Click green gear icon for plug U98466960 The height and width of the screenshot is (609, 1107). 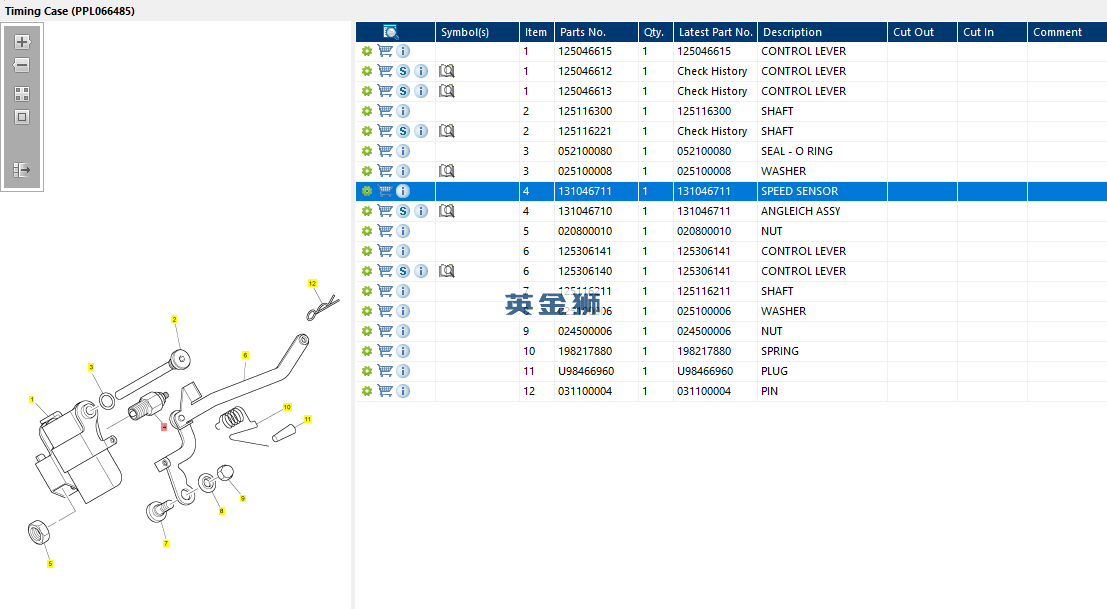pyautogui.click(x=366, y=371)
